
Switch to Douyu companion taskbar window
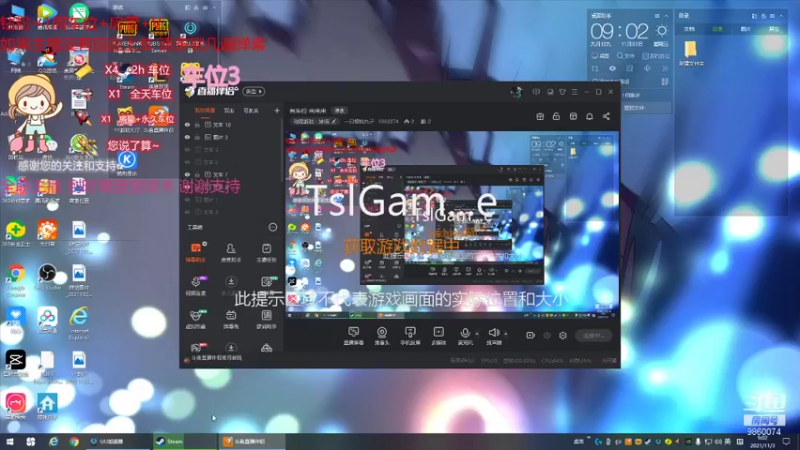[251, 441]
